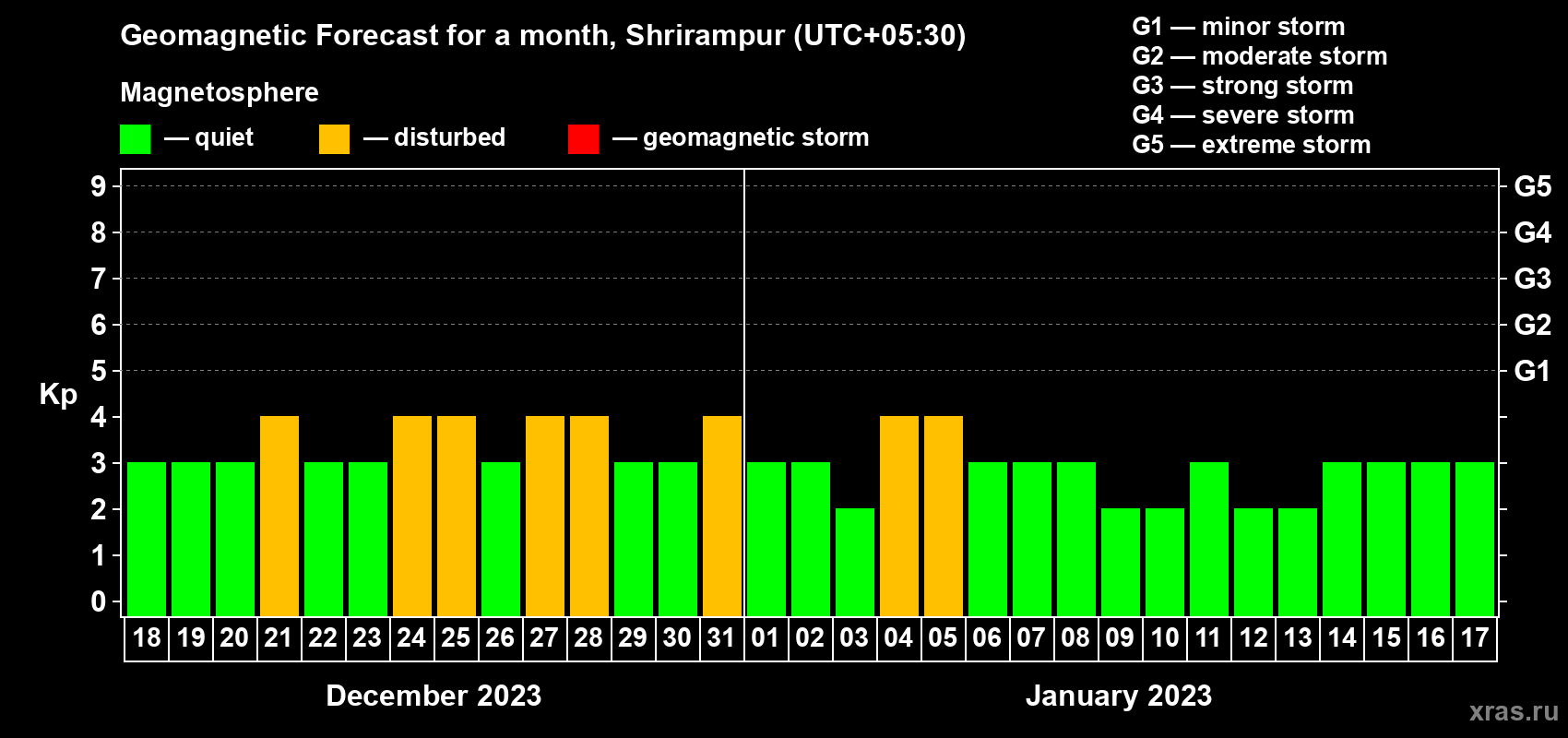1568x738 pixels.
Task: Click the date label 19
Action: pyautogui.click(x=191, y=638)
